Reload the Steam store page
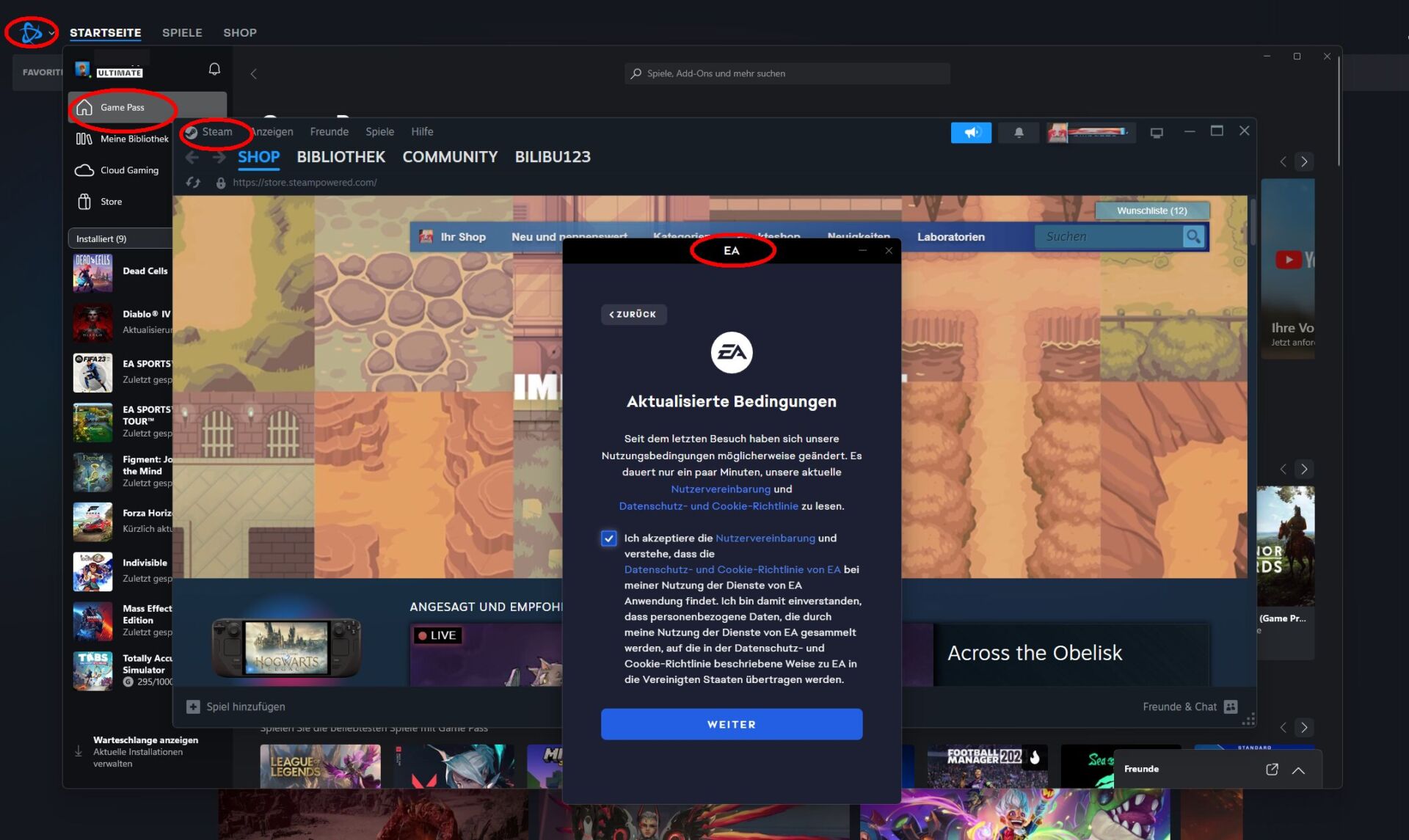 coord(193,183)
